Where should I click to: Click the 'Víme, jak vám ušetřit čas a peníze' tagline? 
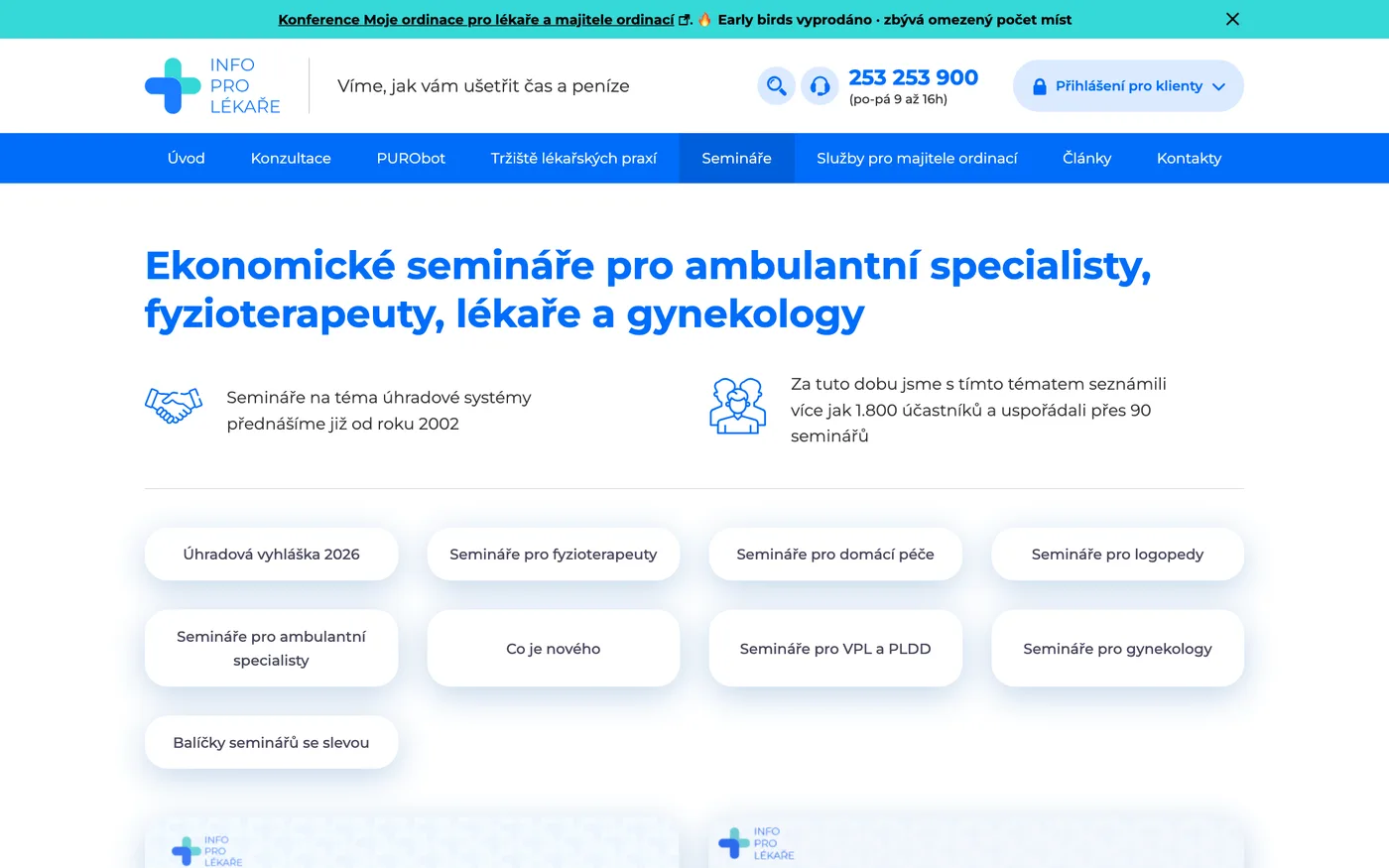click(483, 86)
